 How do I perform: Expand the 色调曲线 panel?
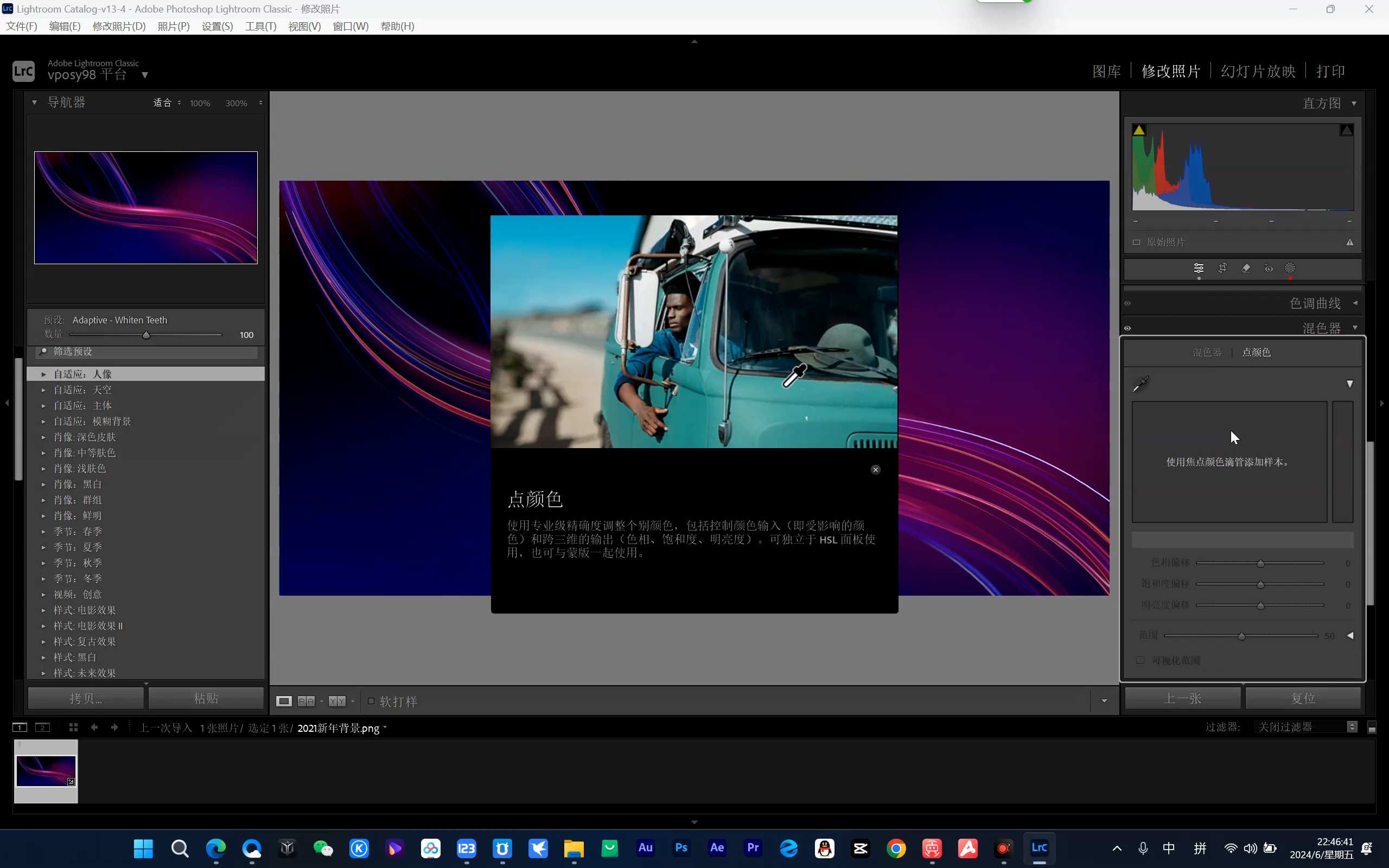click(1355, 303)
